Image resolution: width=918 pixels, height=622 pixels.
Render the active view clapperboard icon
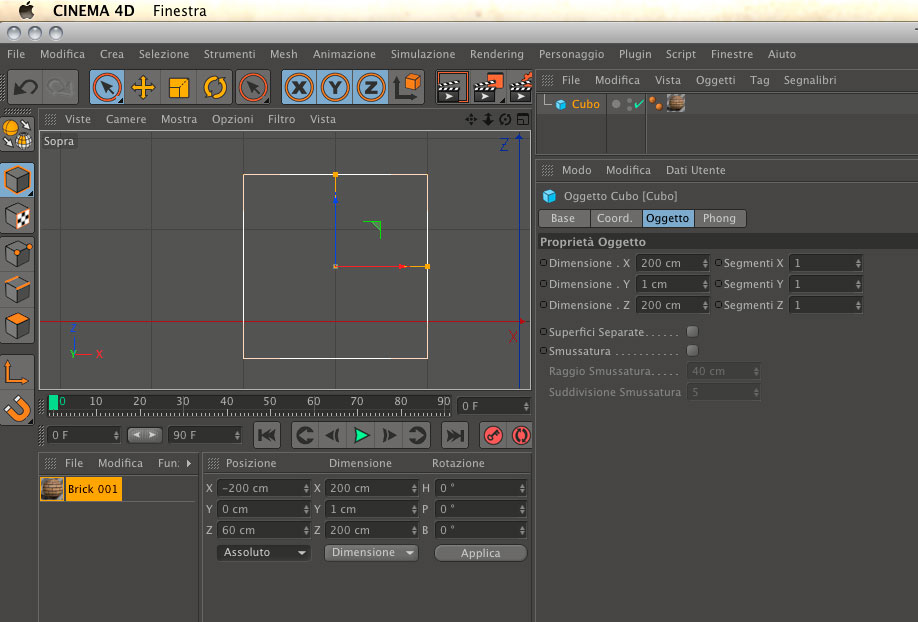[452, 88]
